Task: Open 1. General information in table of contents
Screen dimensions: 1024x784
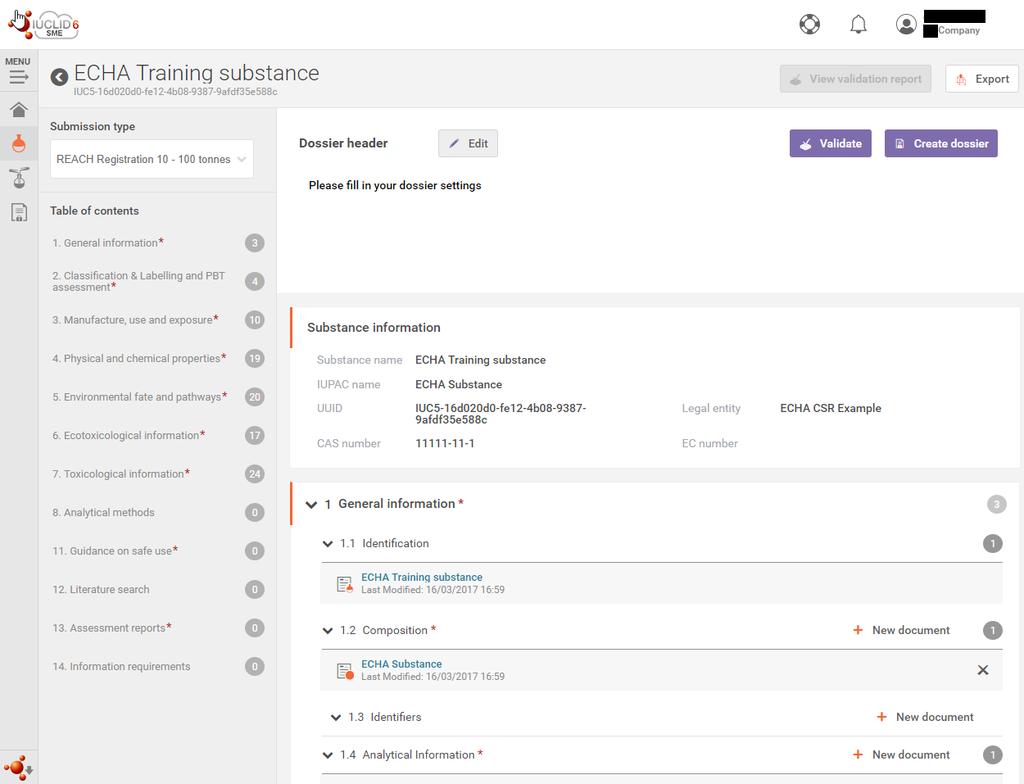Action: (x=108, y=242)
